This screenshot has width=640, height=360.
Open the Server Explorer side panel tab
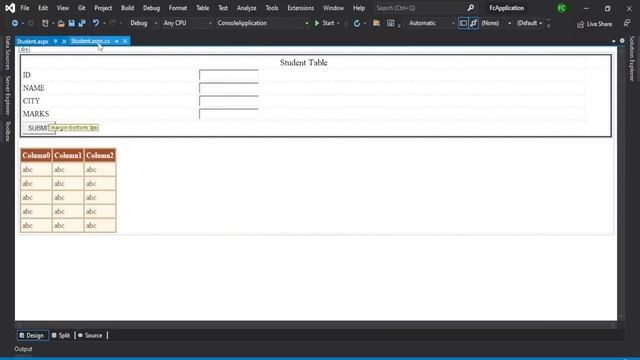click(x=7, y=95)
